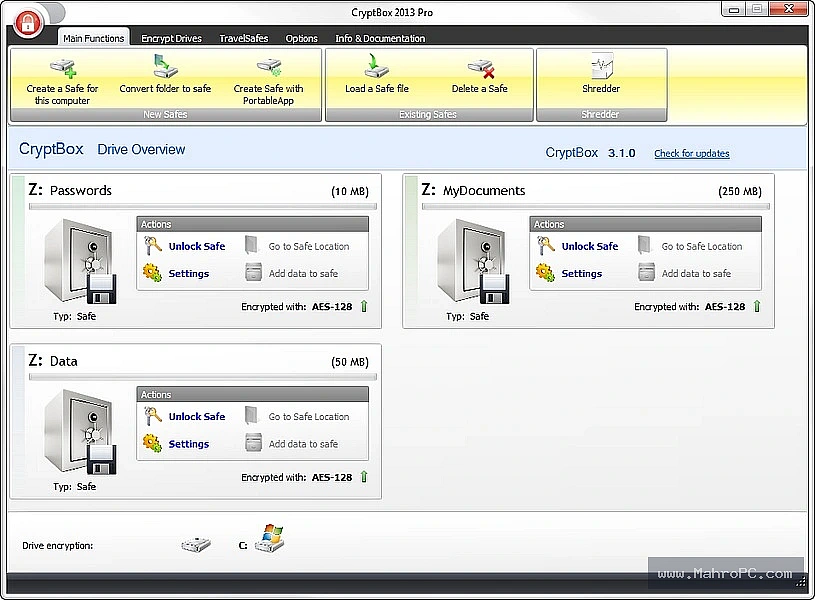815x600 pixels.
Task: Select the Windows C: drive icon
Action: point(270,538)
